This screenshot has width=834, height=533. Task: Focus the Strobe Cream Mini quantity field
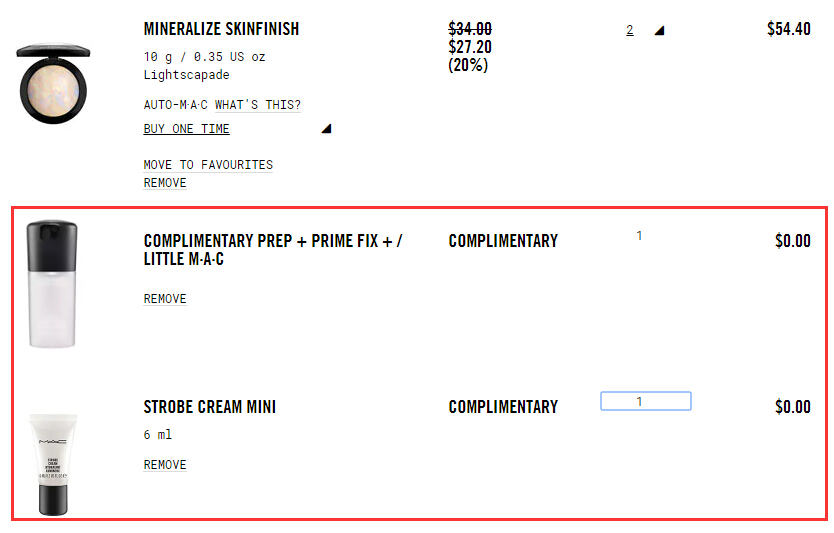[645, 401]
